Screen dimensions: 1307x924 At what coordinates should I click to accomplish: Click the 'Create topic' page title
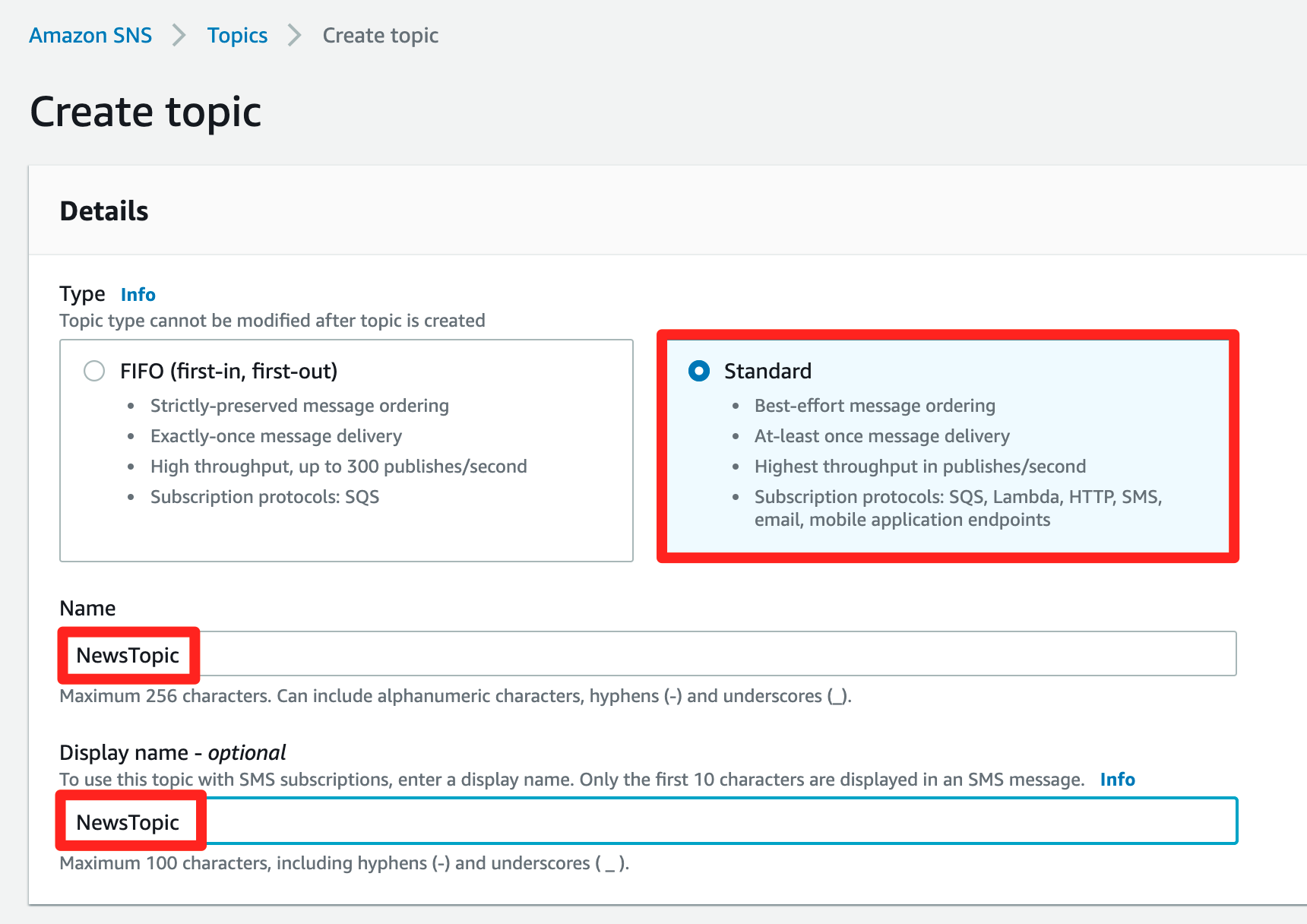click(x=145, y=112)
